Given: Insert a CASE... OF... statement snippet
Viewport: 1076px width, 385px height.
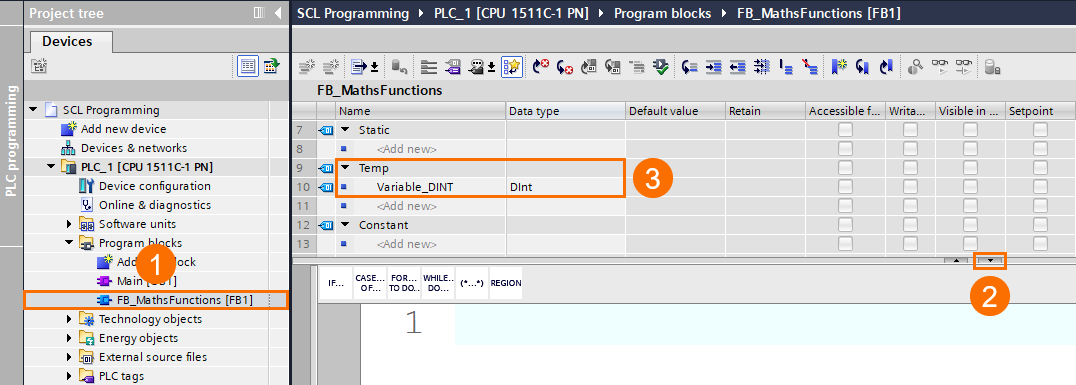Looking at the screenshot, I should (x=370, y=283).
